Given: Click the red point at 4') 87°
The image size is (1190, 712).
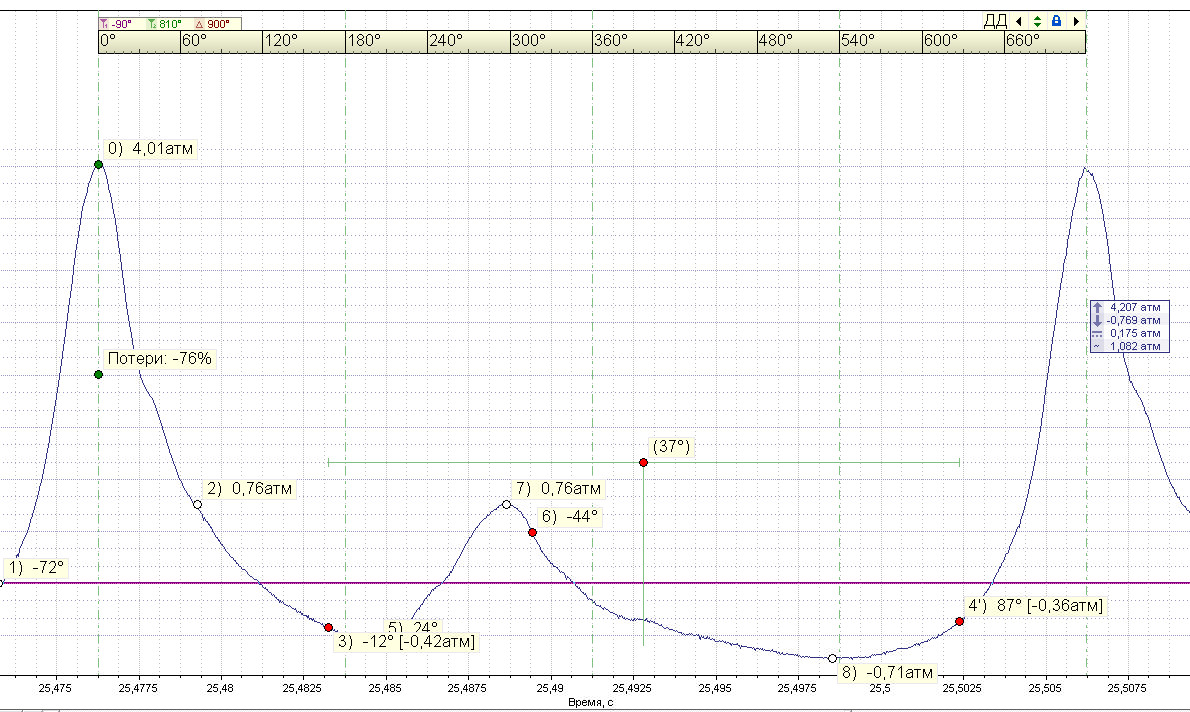Looking at the screenshot, I should coord(959,622).
